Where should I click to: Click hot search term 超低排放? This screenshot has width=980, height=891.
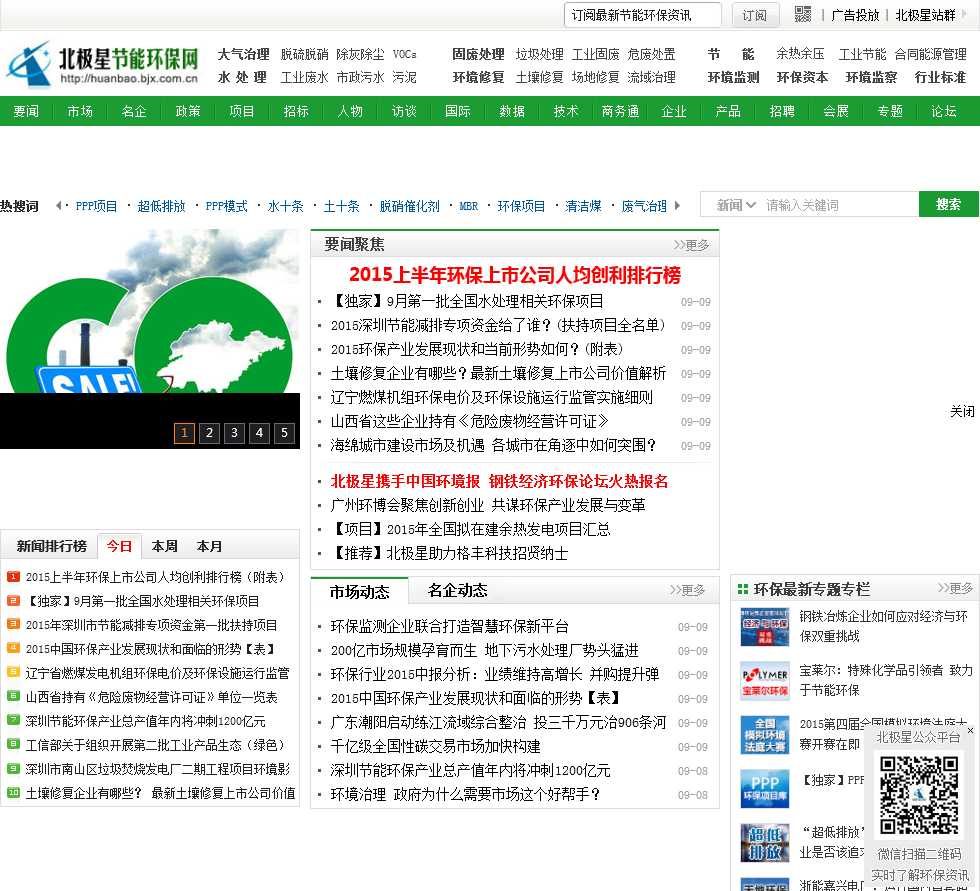161,206
